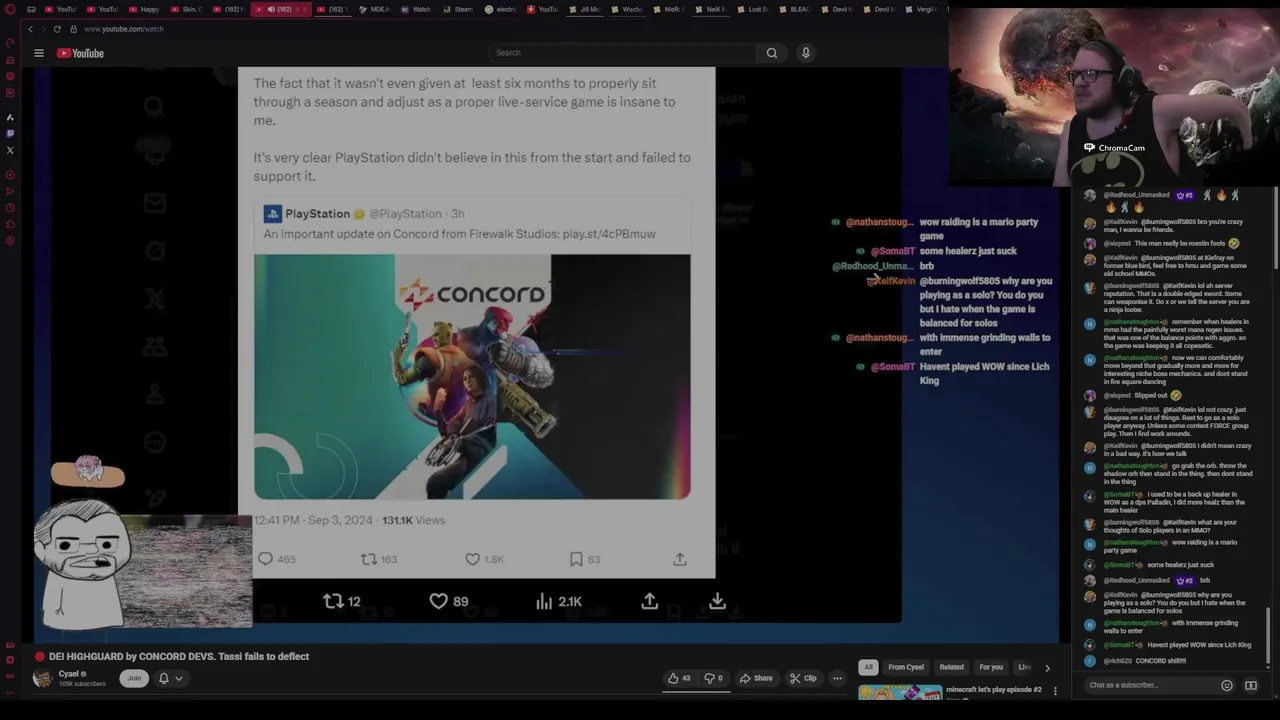Select the 'Related' chip
The height and width of the screenshot is (720, 1280).
pyautogui.click(x=951, y=667)
